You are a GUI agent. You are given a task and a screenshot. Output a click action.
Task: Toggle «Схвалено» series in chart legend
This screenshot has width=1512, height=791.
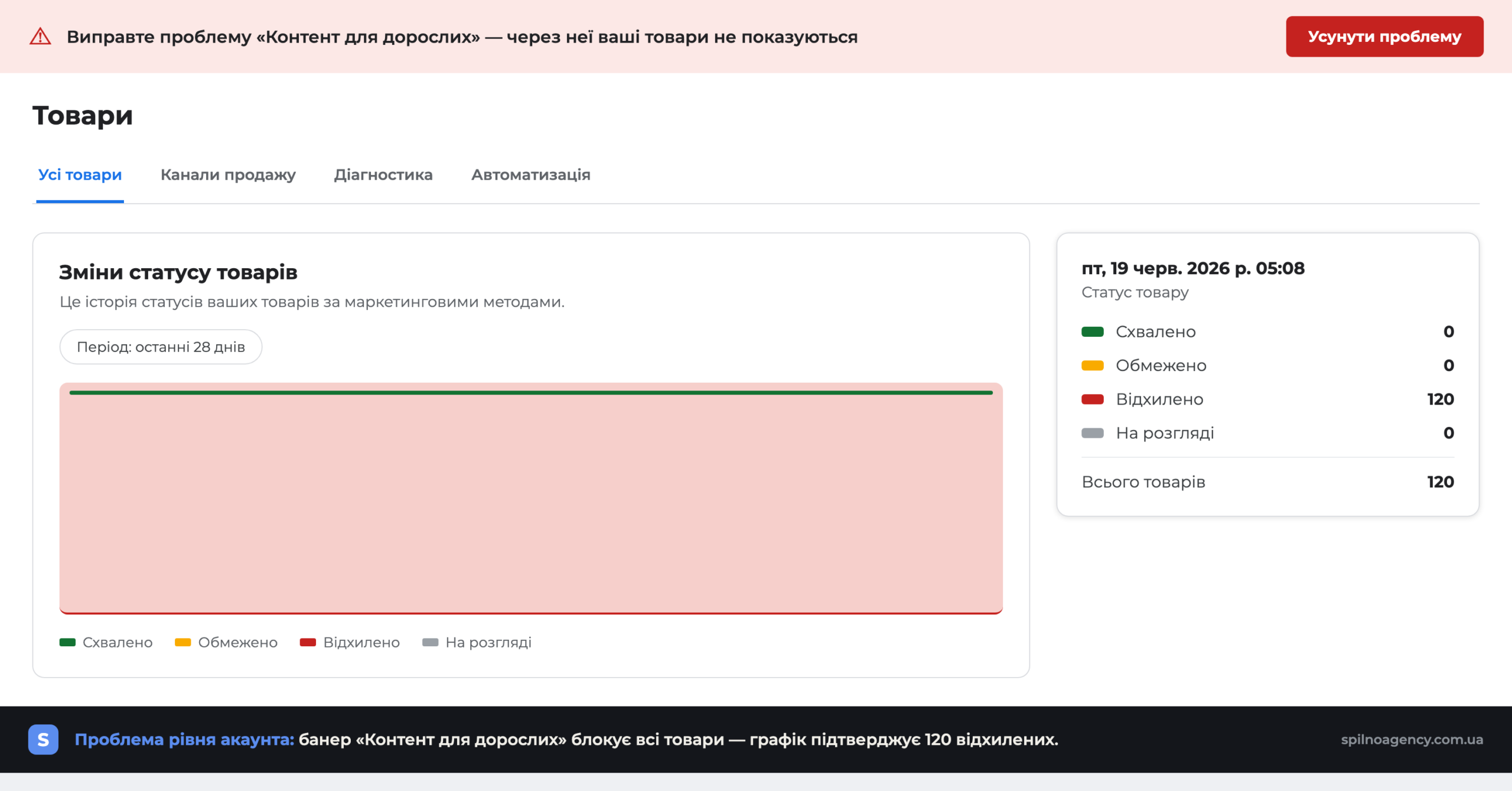click(x=106, y=643)
